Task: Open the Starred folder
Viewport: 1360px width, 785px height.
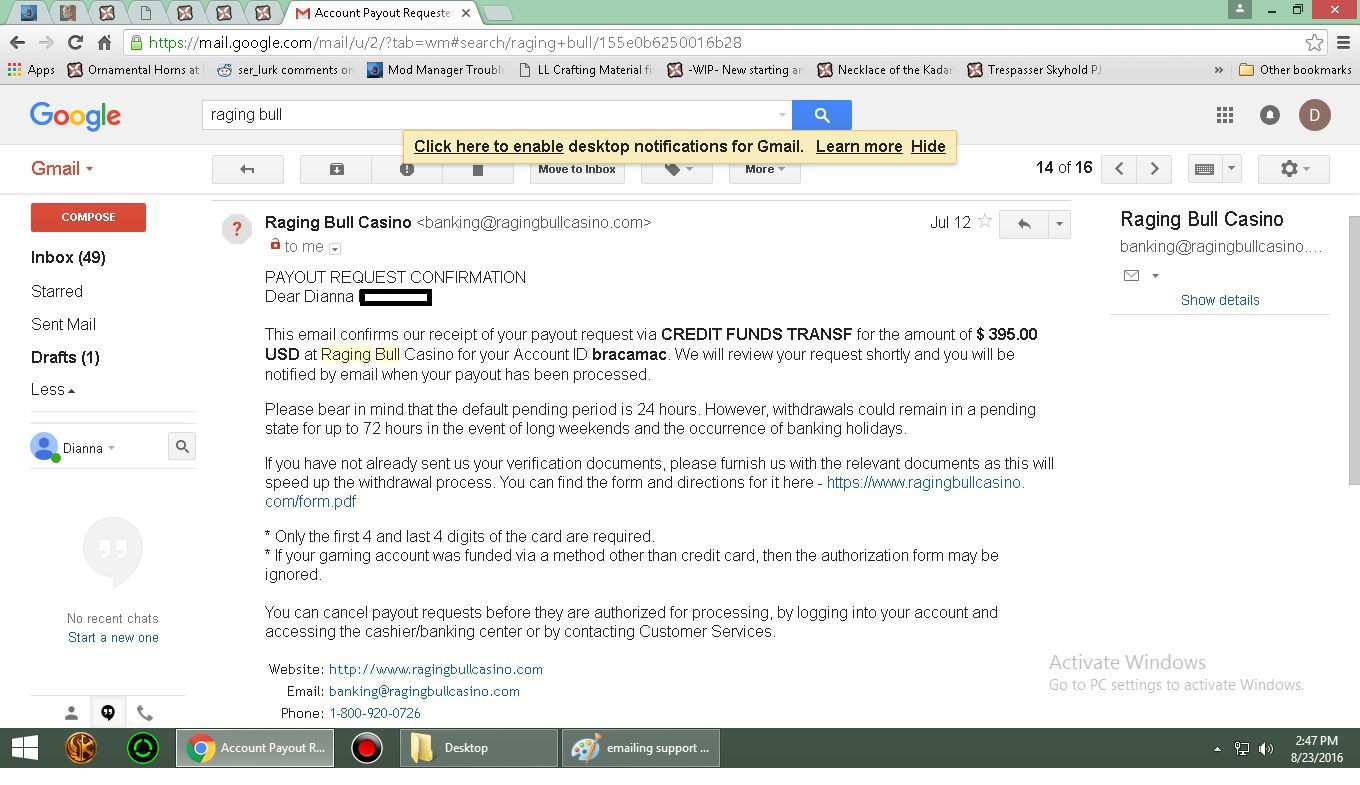Action: [x=57, y=291]
